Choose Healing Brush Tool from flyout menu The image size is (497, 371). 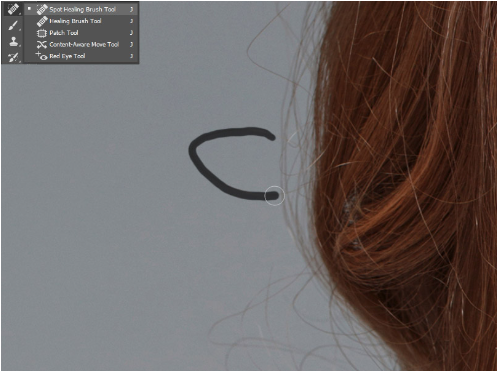point(82,21)
